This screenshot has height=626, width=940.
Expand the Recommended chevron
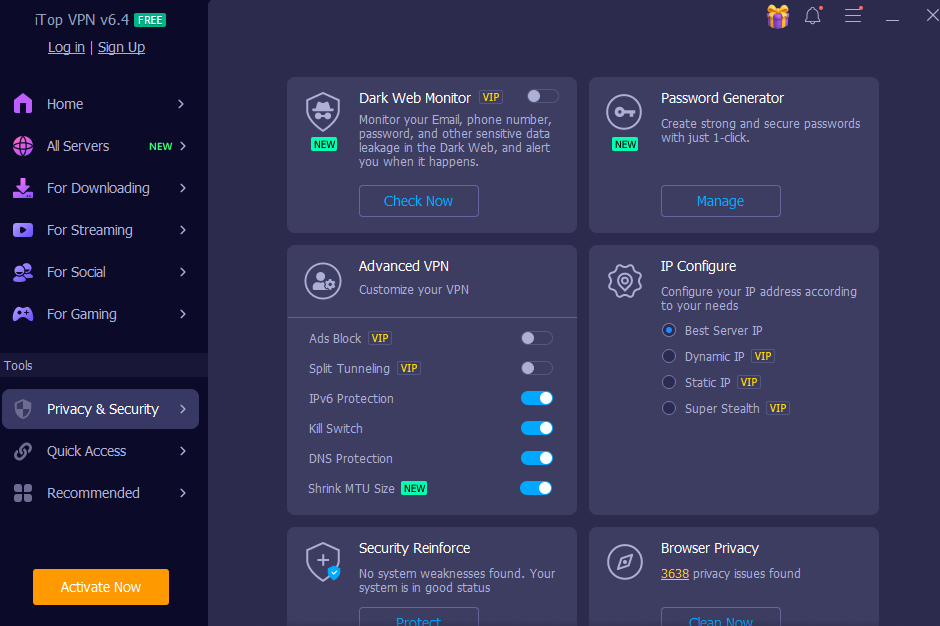coord(183,493)
